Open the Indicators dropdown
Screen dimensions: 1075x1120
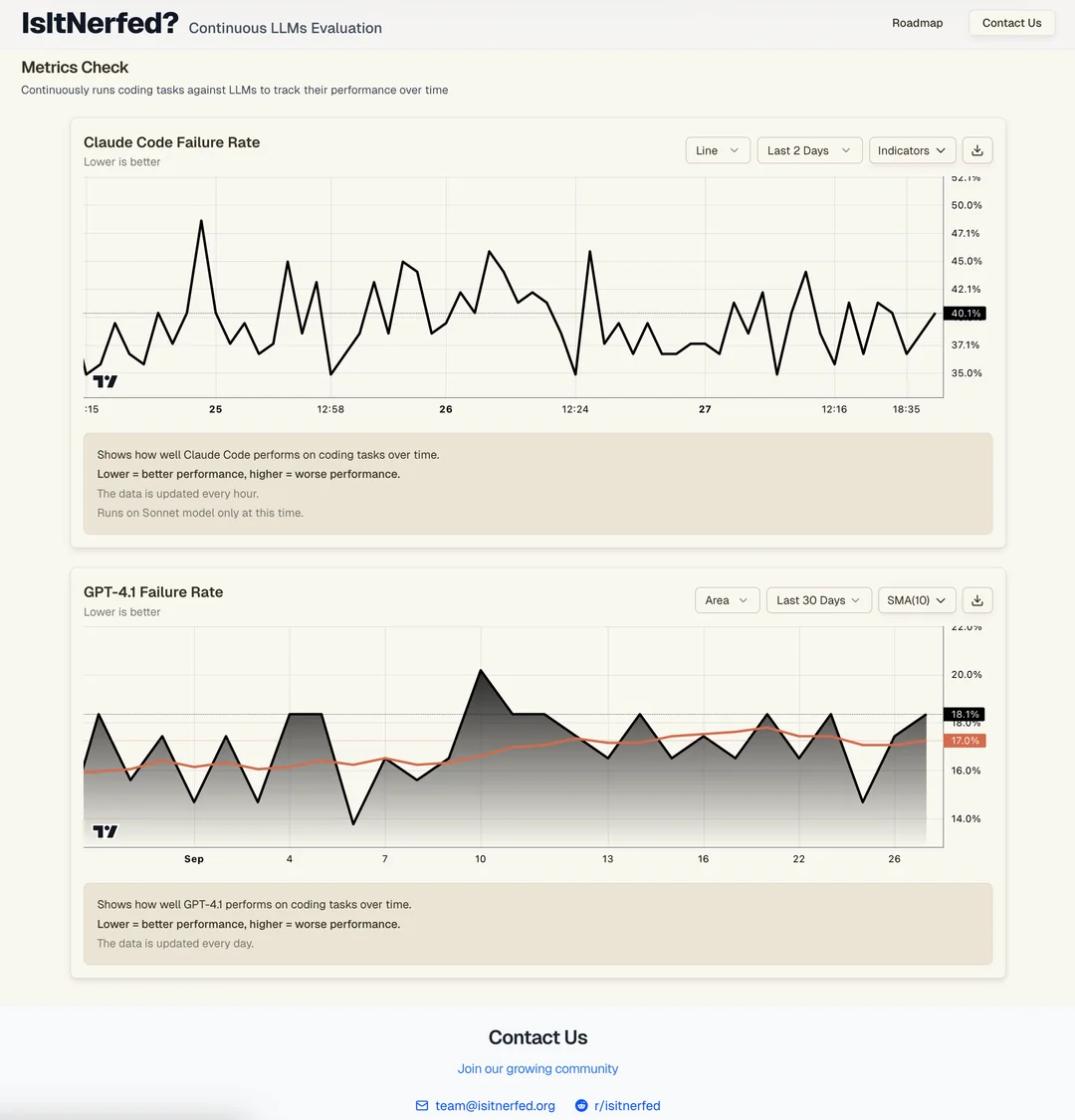(x=913, y=150)
